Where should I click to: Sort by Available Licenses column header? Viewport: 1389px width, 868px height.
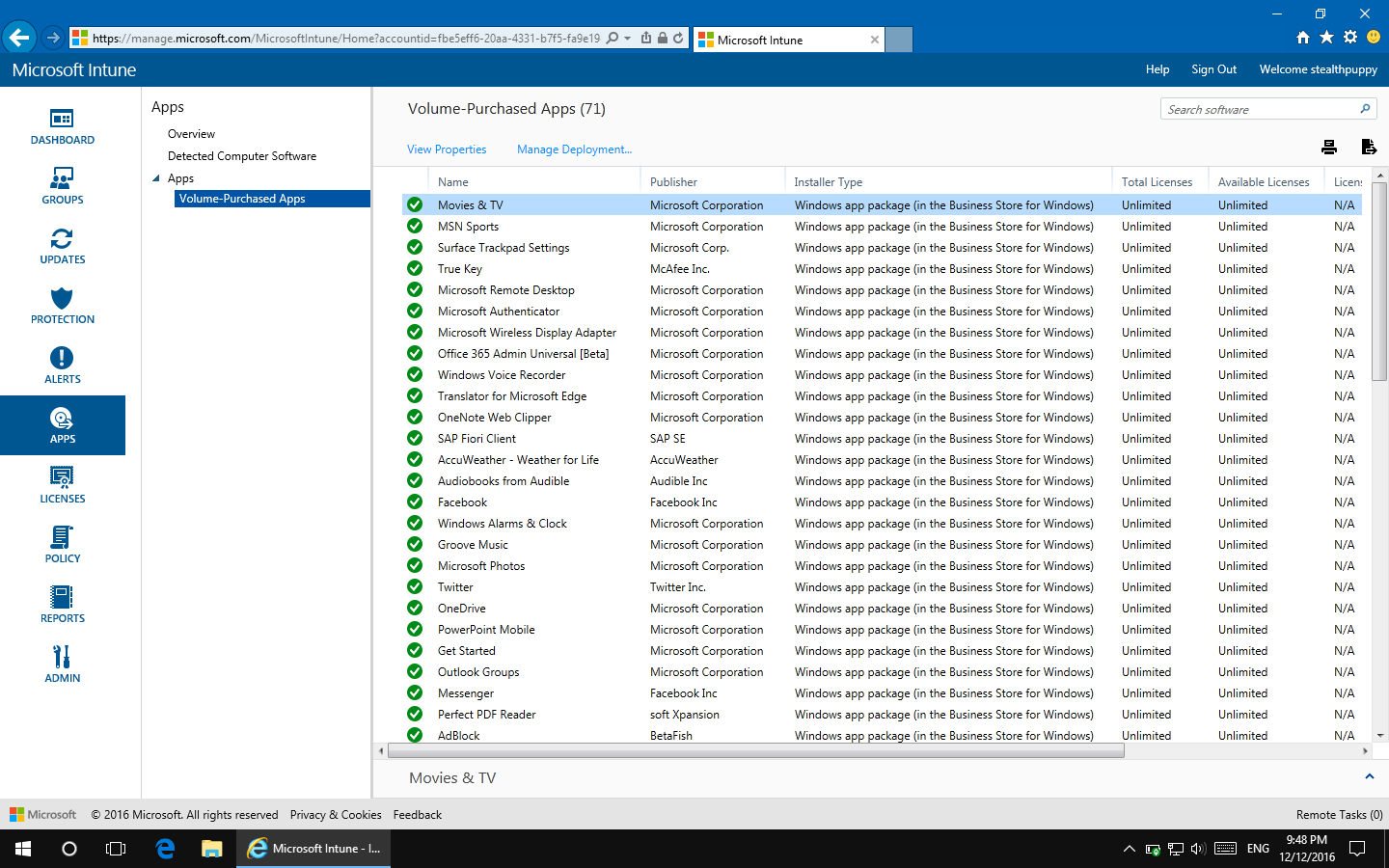pyautogui.click(x=1264, y=182)
